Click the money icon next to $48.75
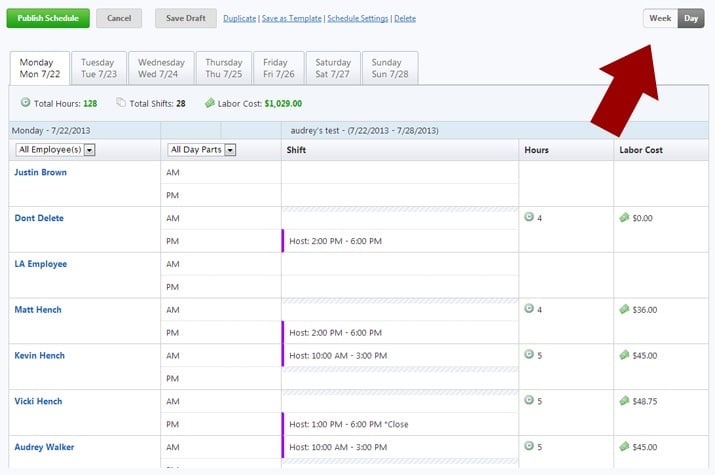715x475 pixels. coord(624,401)
